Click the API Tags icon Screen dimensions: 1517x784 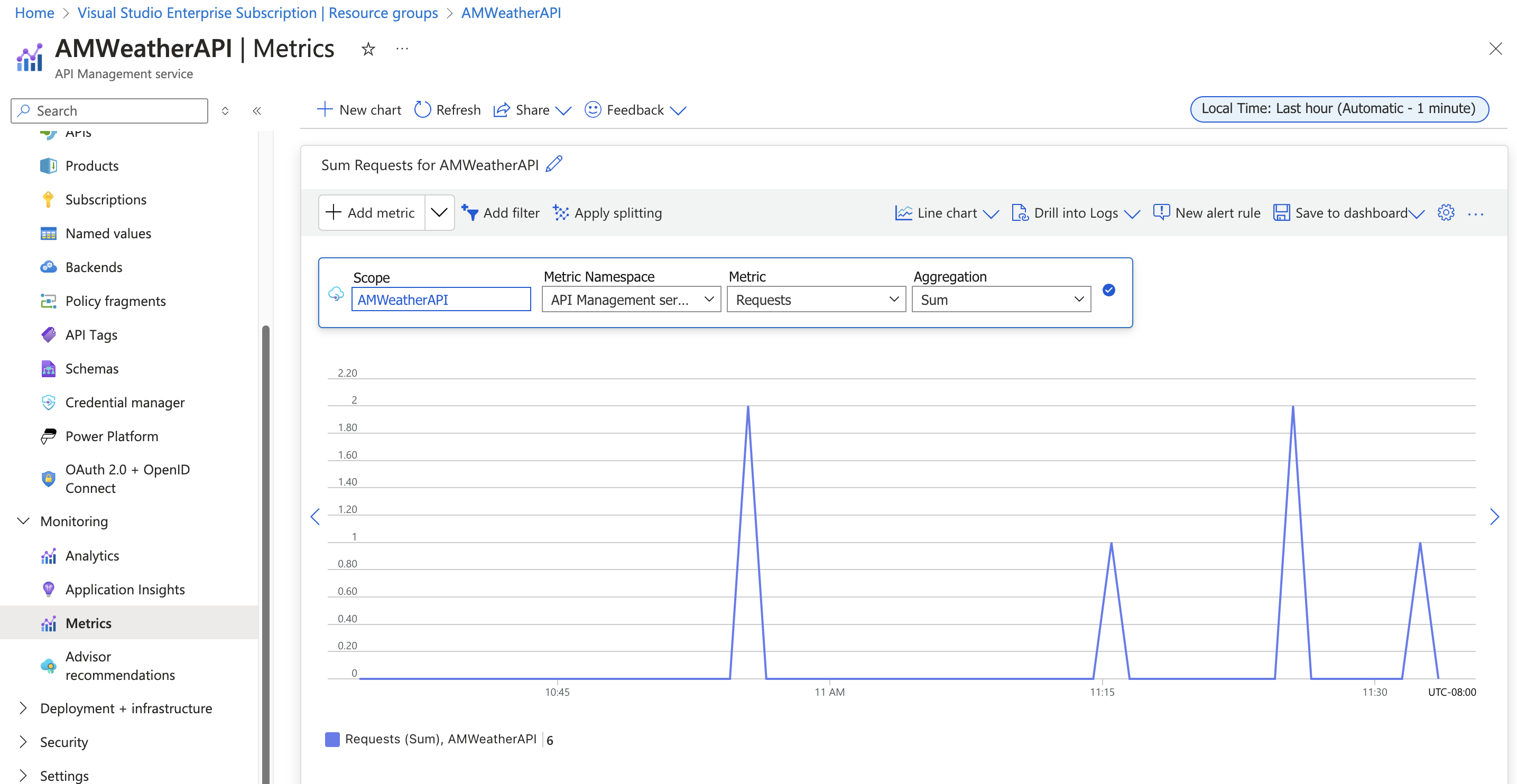click(48, 335)
